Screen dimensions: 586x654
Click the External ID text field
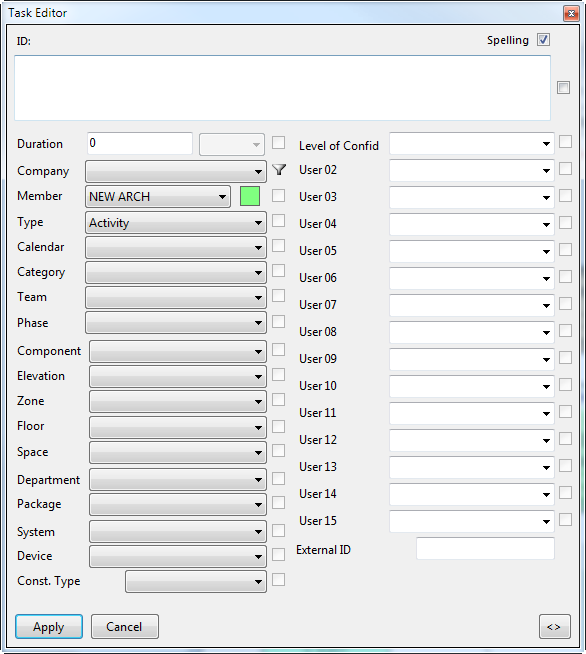tap(485, 548)
